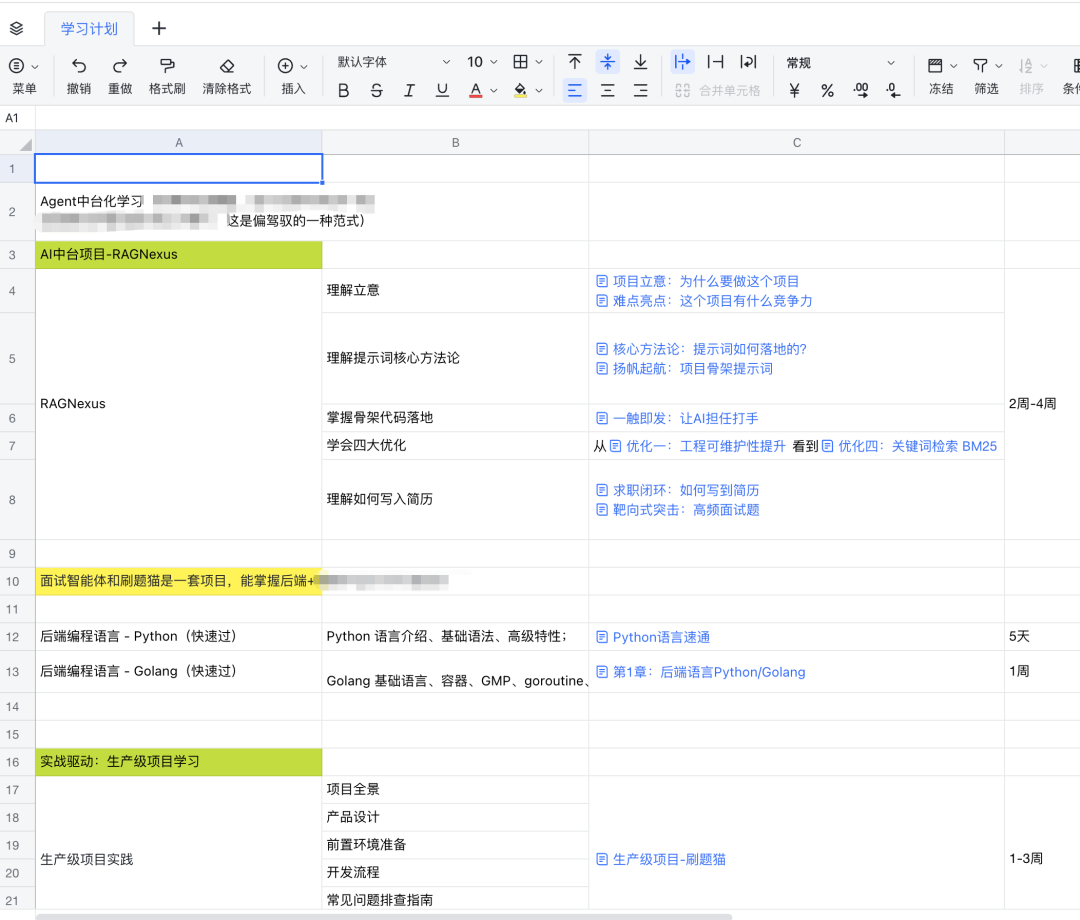Click the freeze panes icon
Screen dimensions: 1080x920
(x=935, y=65)
